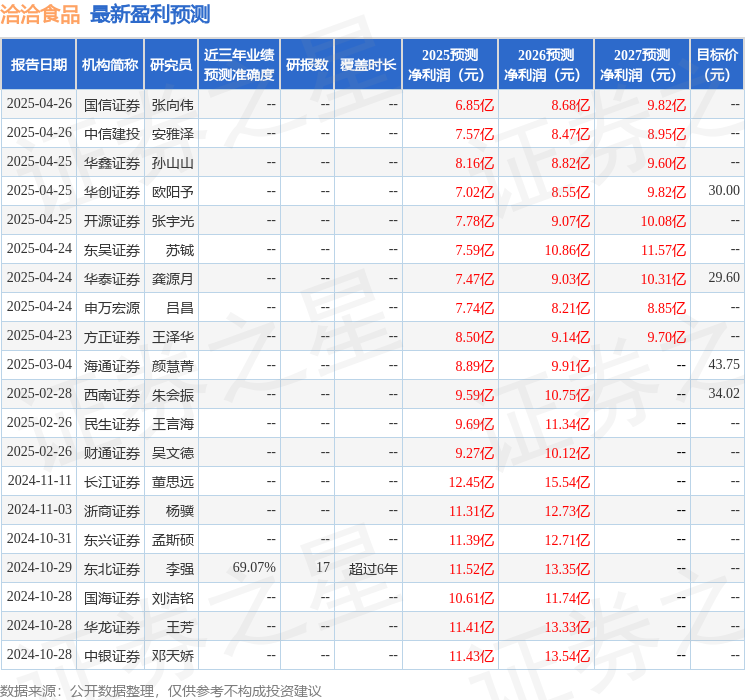This screenshot has height=700, width=745.
Task: Select the 机构简称 column header
Action: pyautogui.click(x=110, y=65)
